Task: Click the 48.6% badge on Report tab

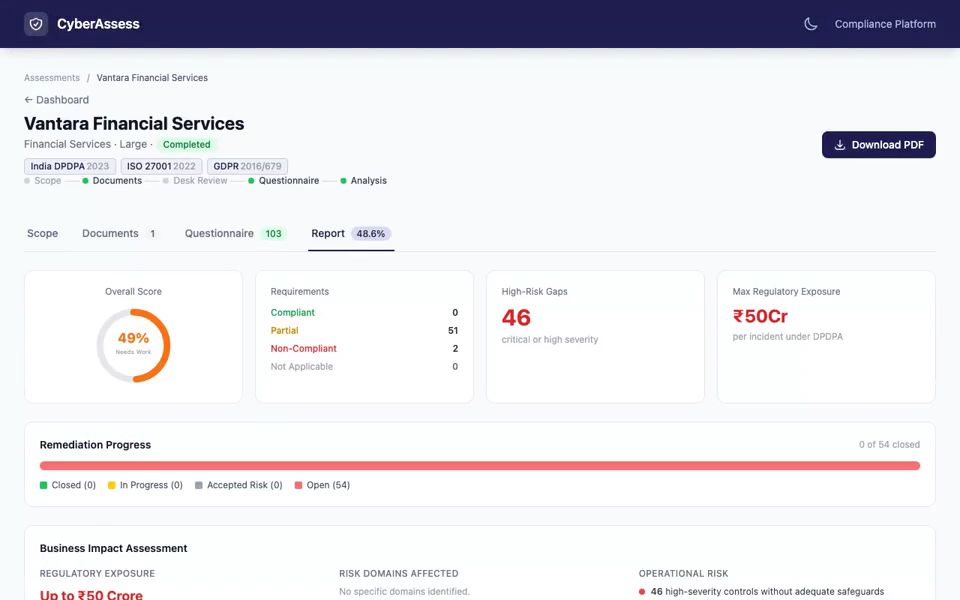Action: (371, 233)
